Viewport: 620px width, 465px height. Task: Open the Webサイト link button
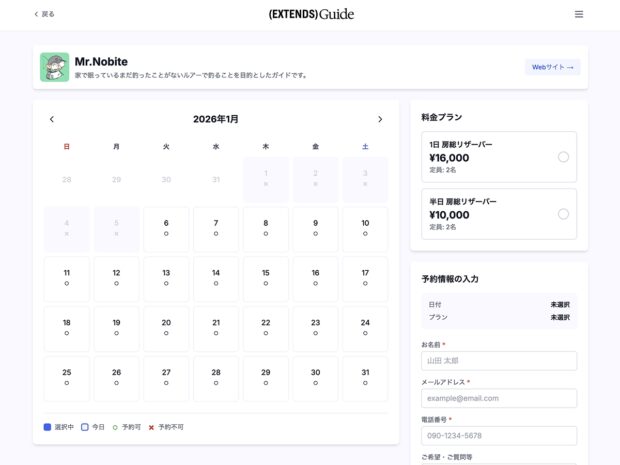[x=553, y=67]
